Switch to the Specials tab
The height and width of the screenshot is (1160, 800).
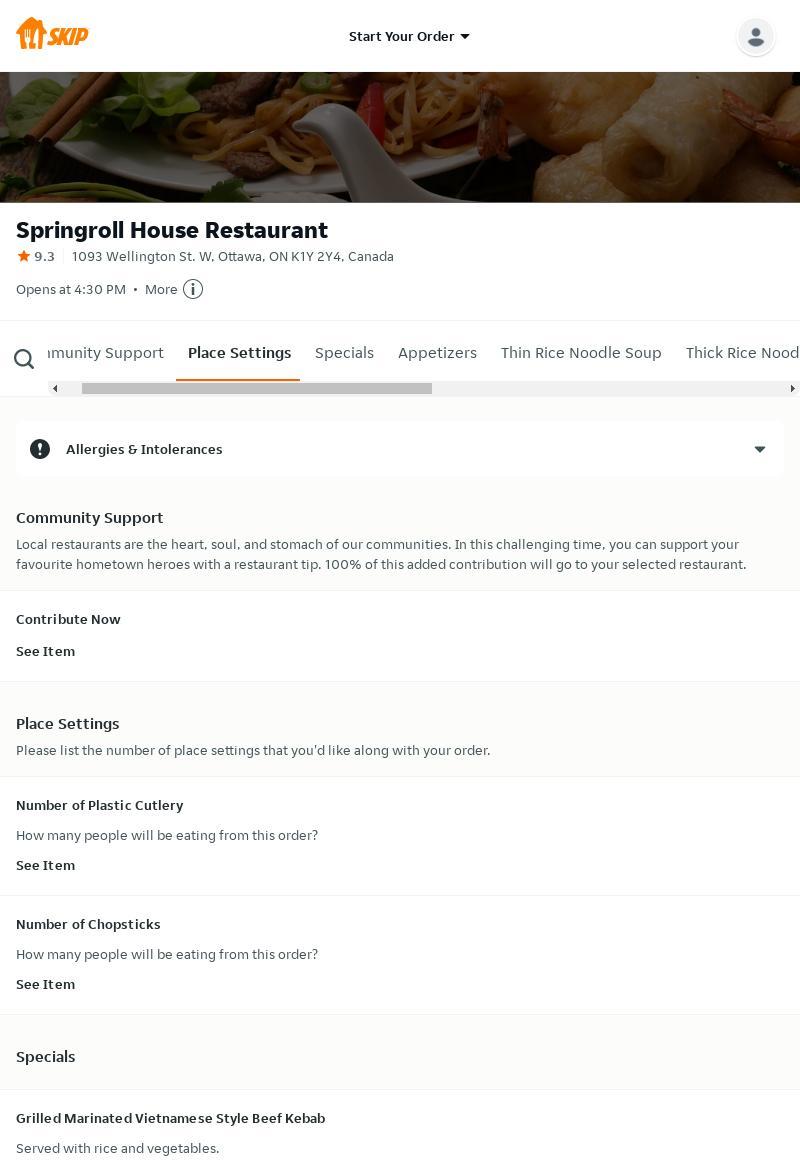click(344, 353)
